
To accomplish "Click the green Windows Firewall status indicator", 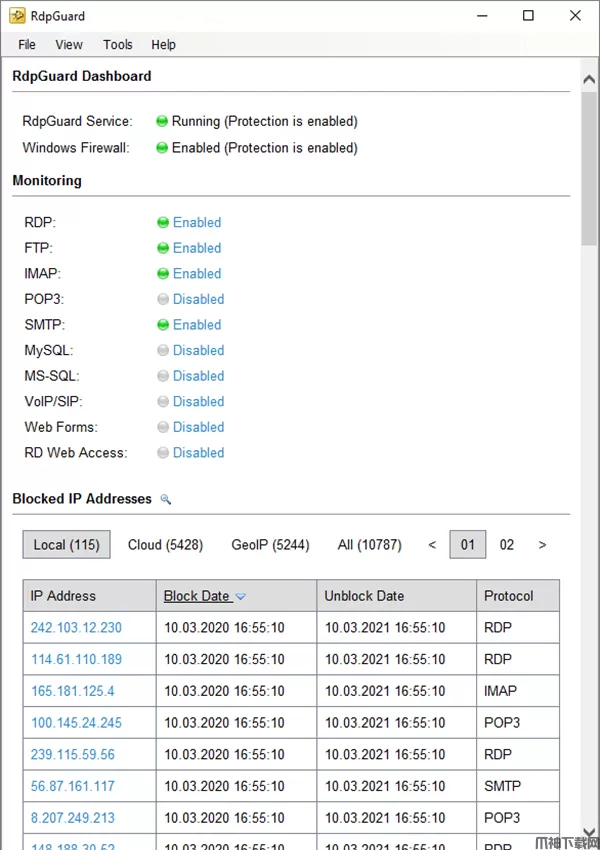I will pyautogui.click(x=162, y=148).
